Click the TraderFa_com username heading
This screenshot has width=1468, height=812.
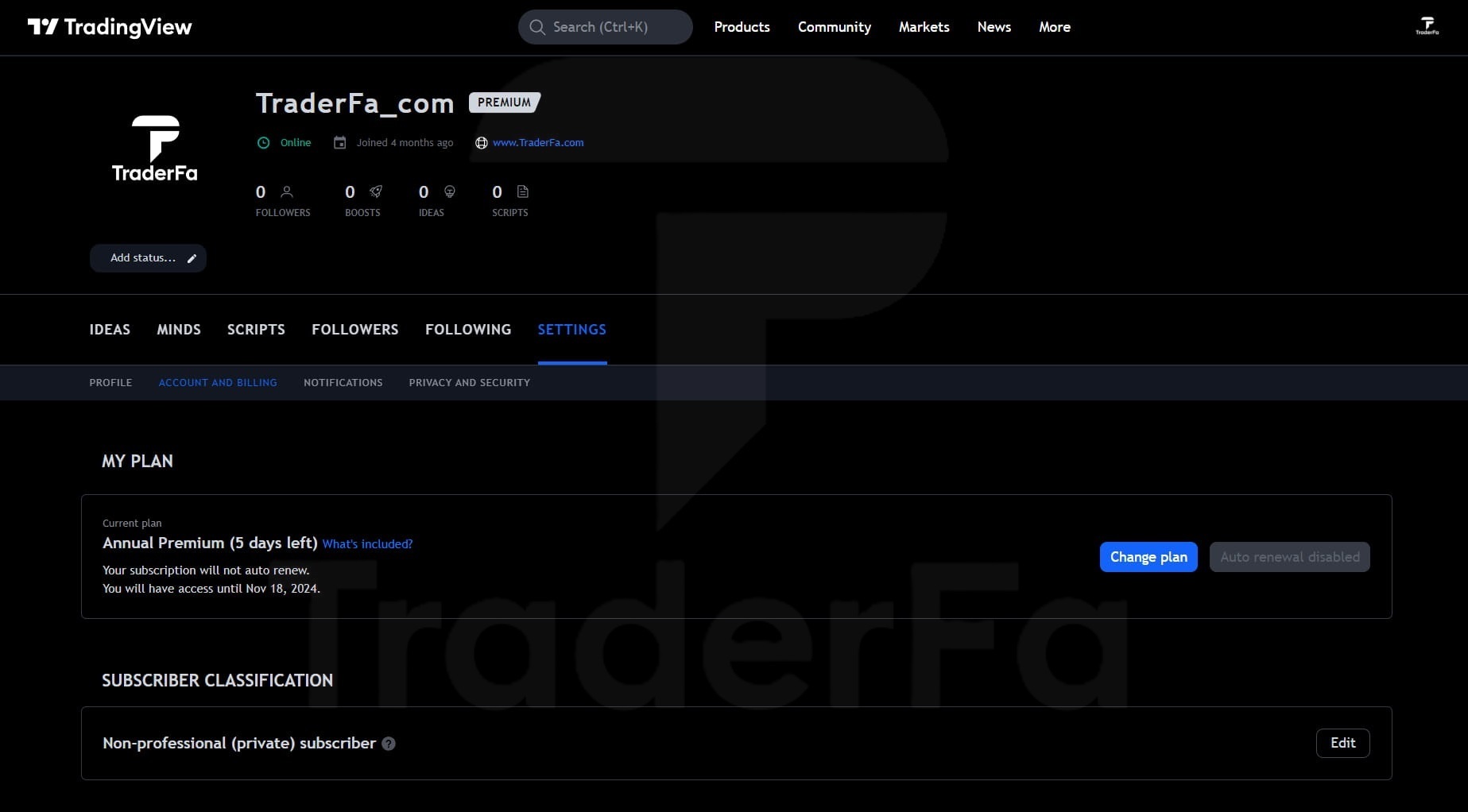(354, 103)
